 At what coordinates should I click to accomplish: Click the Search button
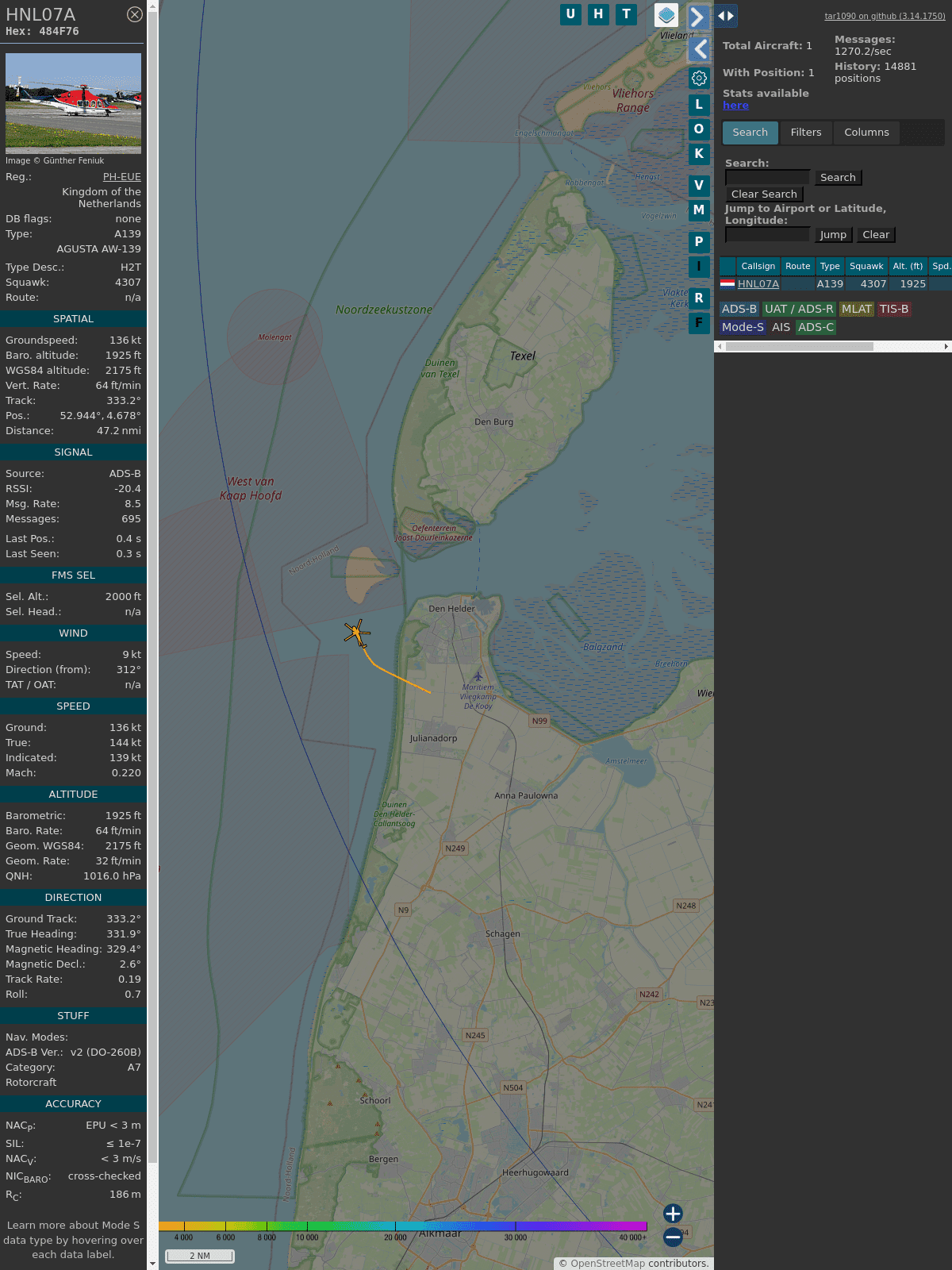838,178
